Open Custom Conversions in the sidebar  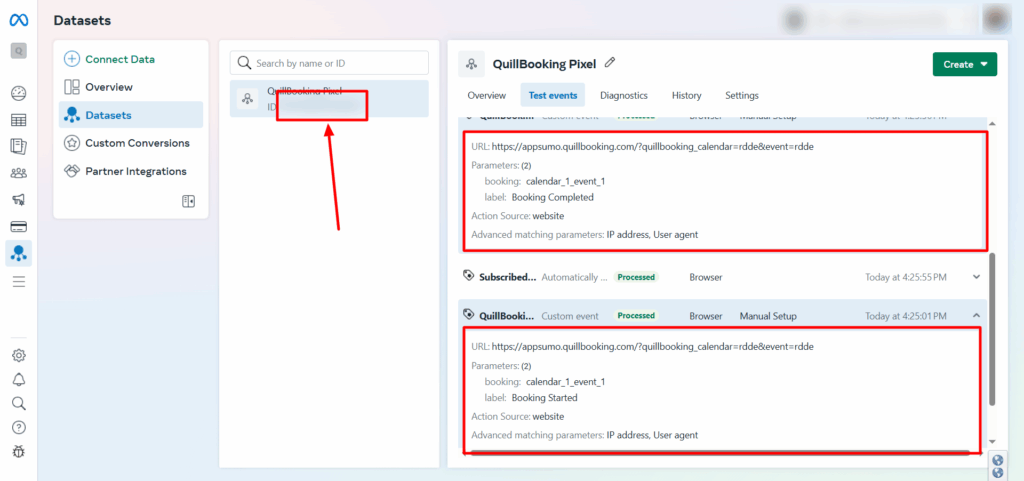[137, 143]
